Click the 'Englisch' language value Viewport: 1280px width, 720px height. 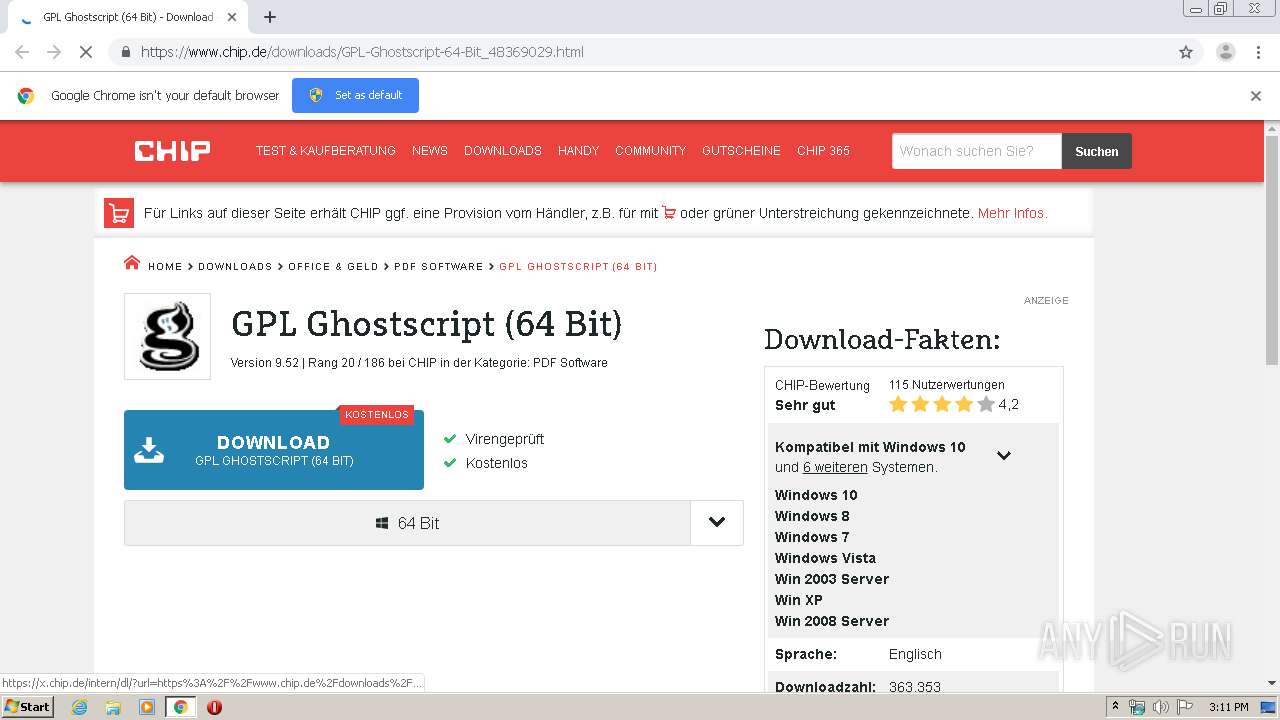915,654
